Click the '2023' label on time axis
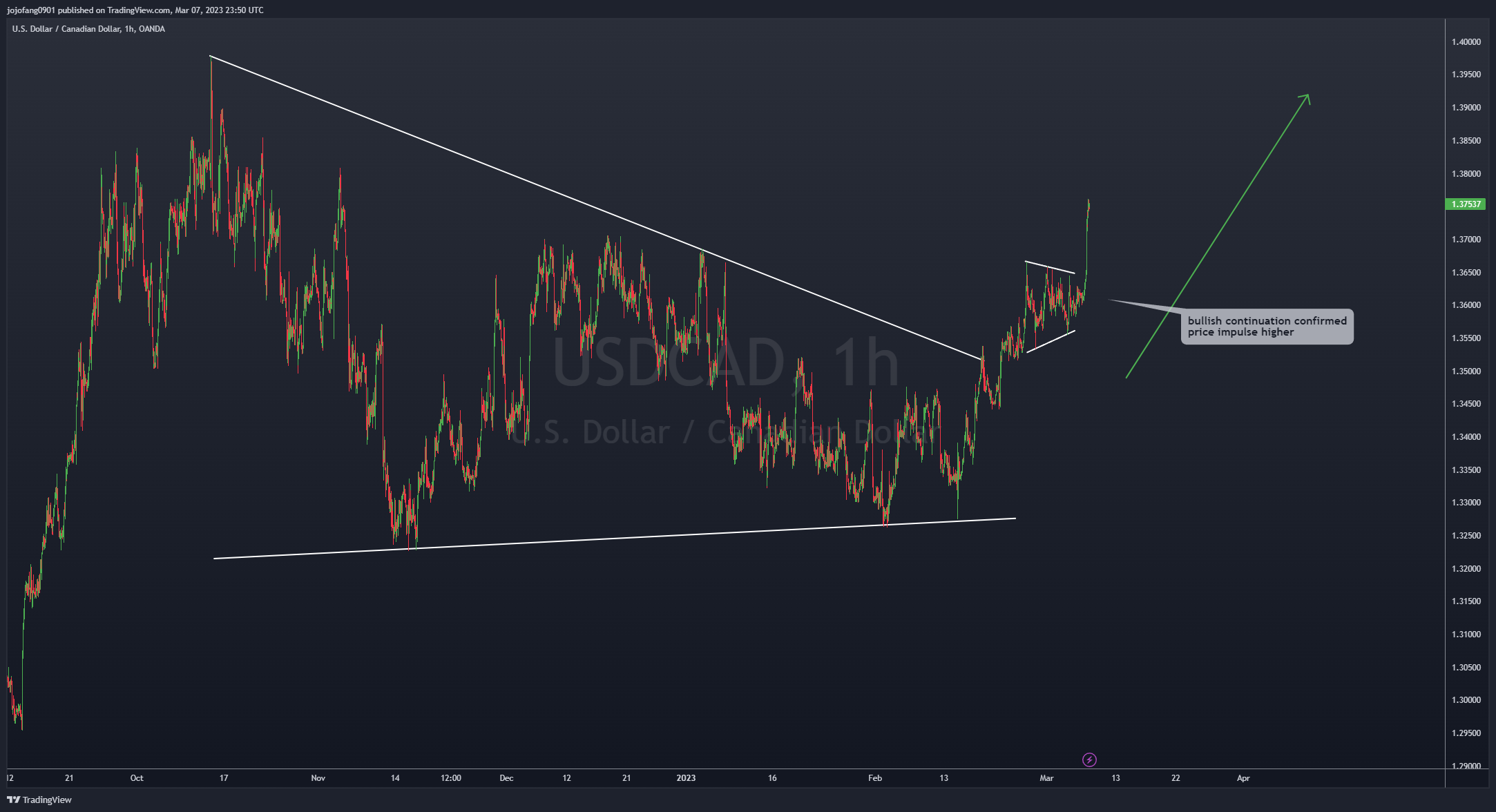 (686, 778)
